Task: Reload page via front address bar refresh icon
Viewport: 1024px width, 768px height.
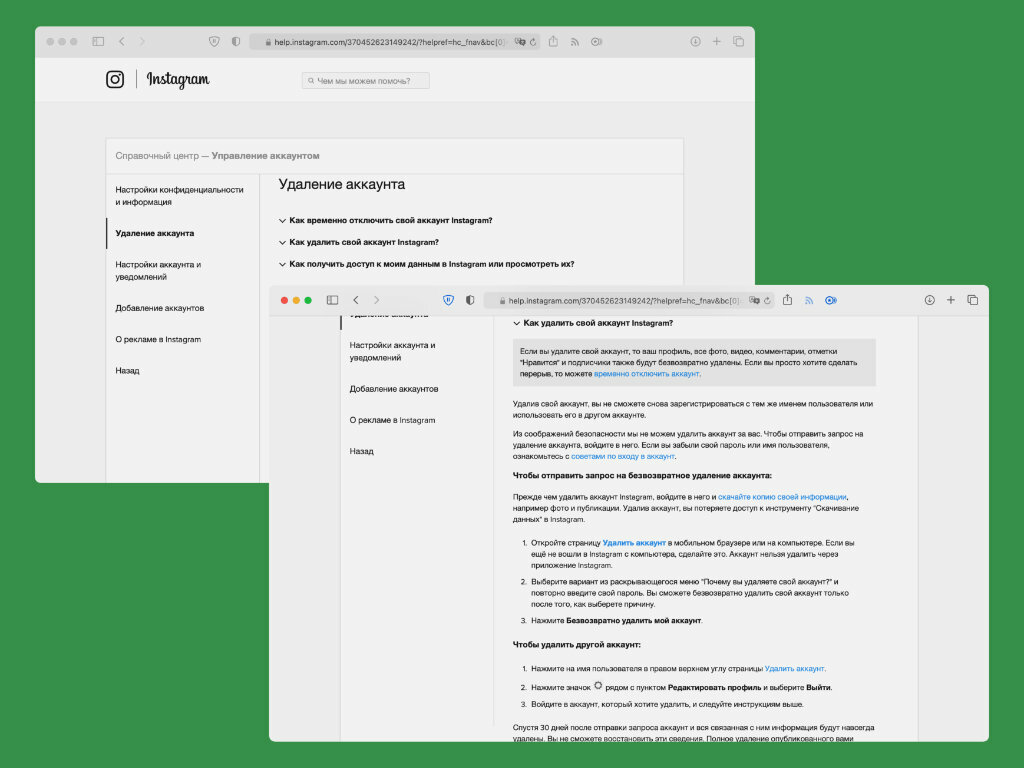Action: [x=767, y=301]
